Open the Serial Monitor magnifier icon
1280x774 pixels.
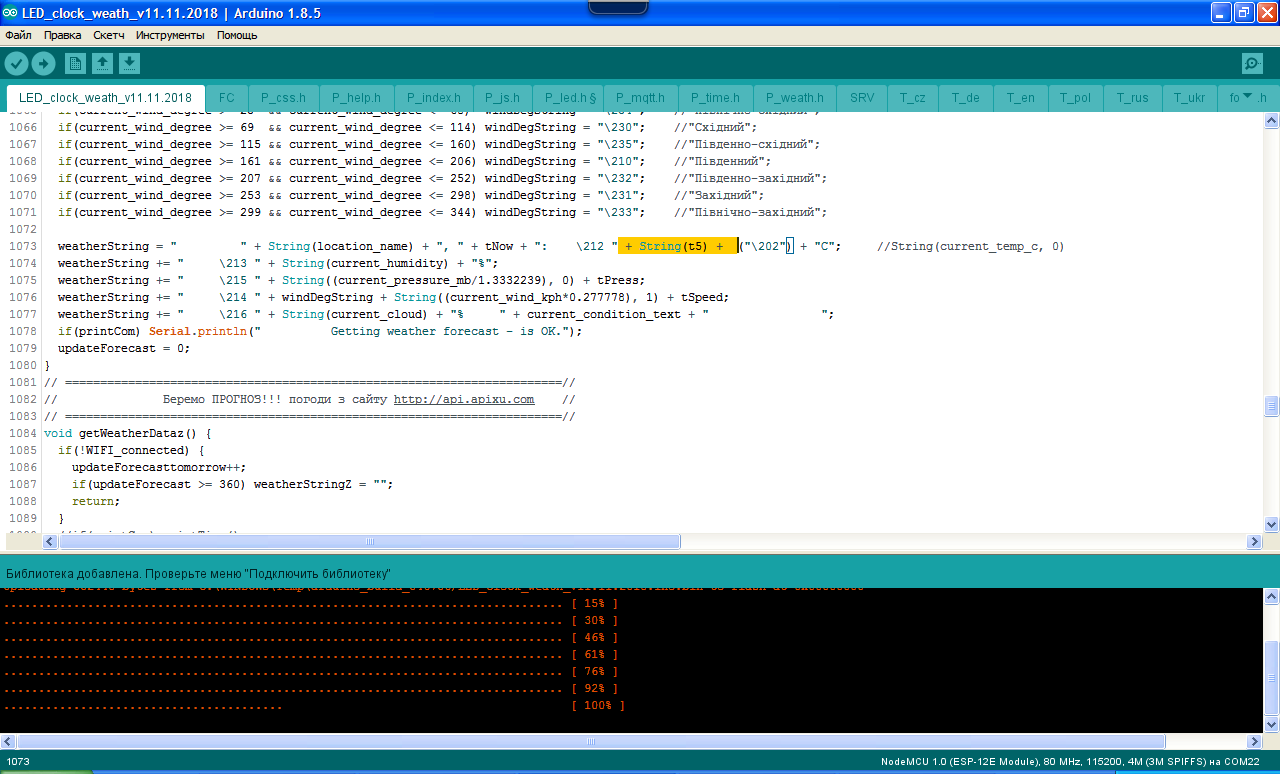[1252, 64]
